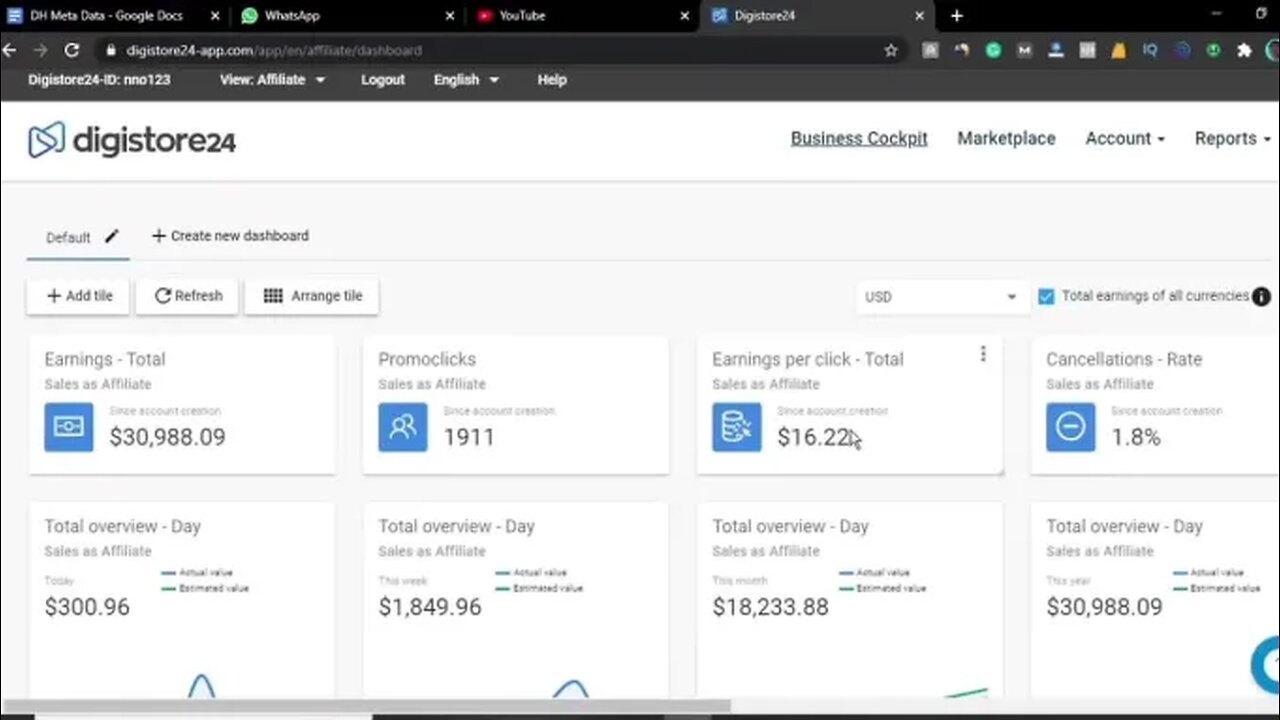Click the digistore24 logo
Viewport: 1280px width, 720px height.
132,140
